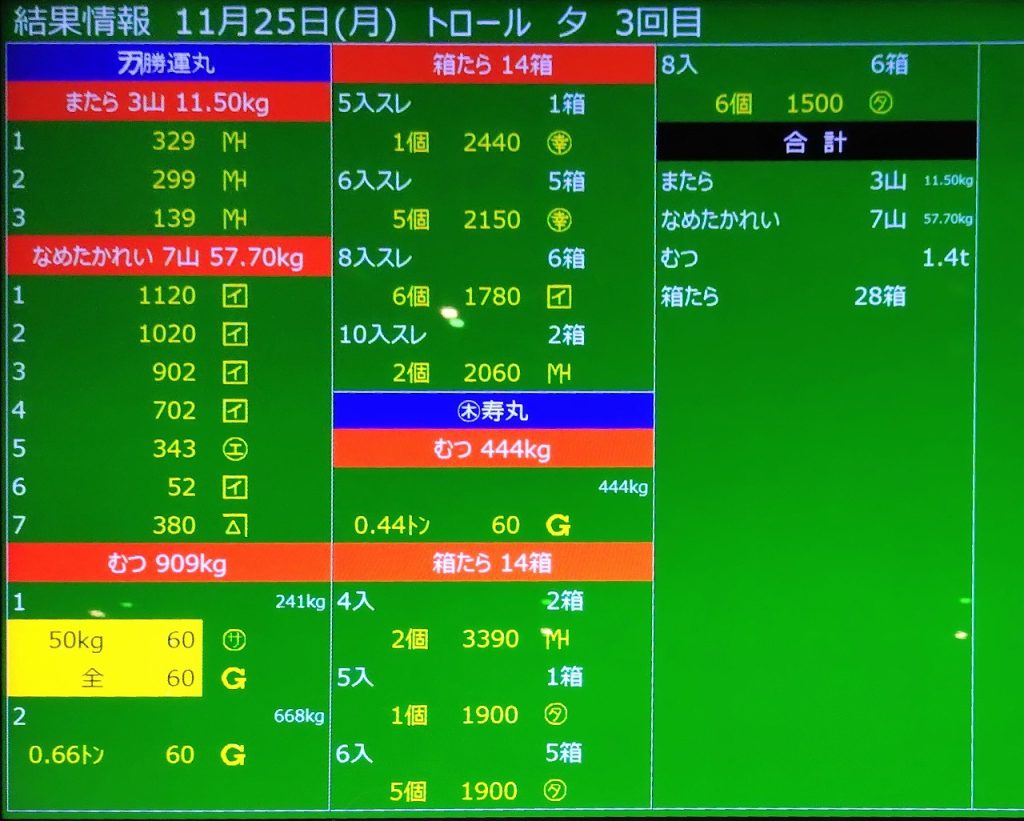Expand the またら 3山 11.50kg section

(x=168, y=104)
